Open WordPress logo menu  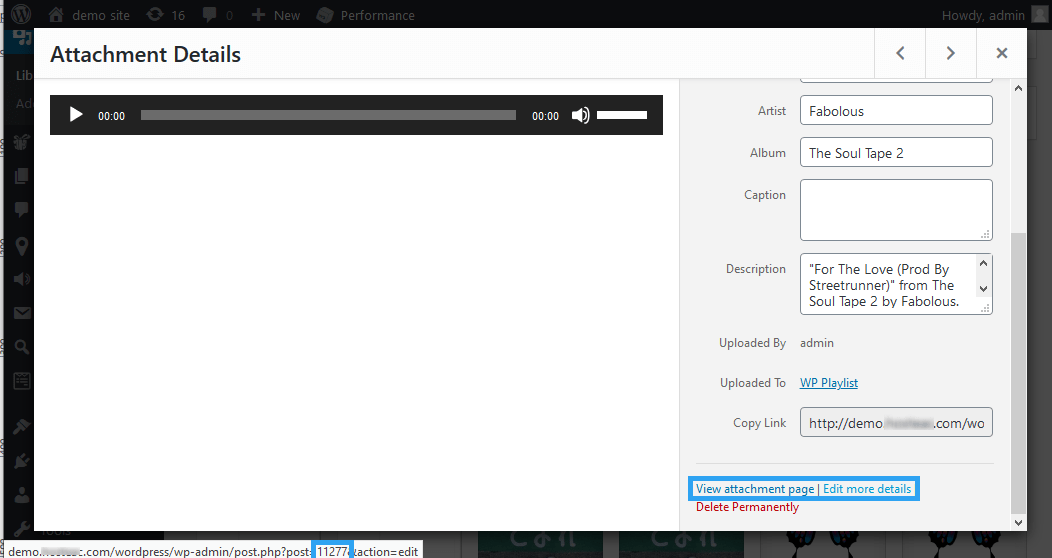[x=21, y=14]
